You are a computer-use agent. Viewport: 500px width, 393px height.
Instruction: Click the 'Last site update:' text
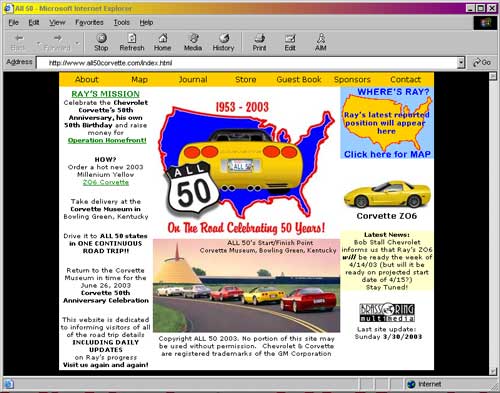point(386,329)
